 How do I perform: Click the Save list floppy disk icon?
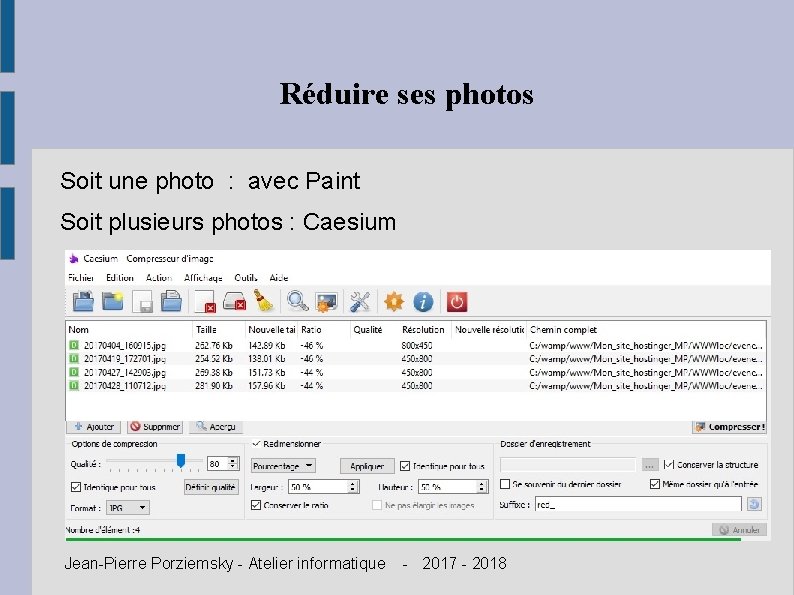(x=142, y=302)
